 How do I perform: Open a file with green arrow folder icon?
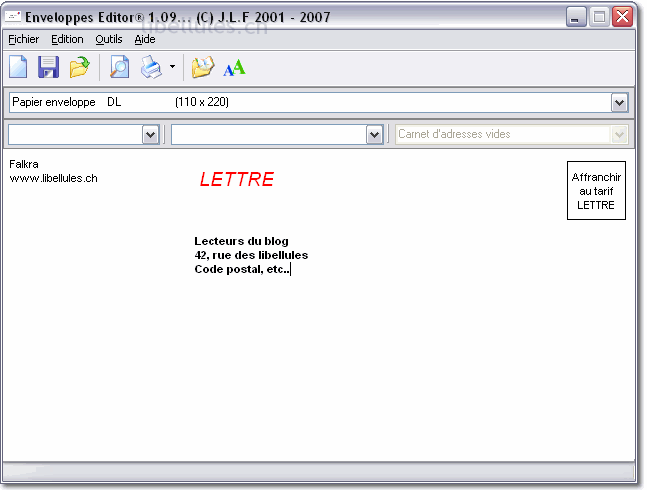click(80, 67)
